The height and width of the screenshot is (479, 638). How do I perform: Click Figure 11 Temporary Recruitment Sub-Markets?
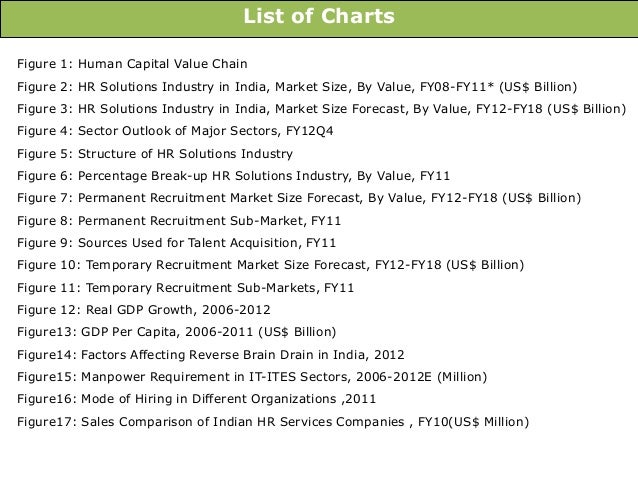186,288
